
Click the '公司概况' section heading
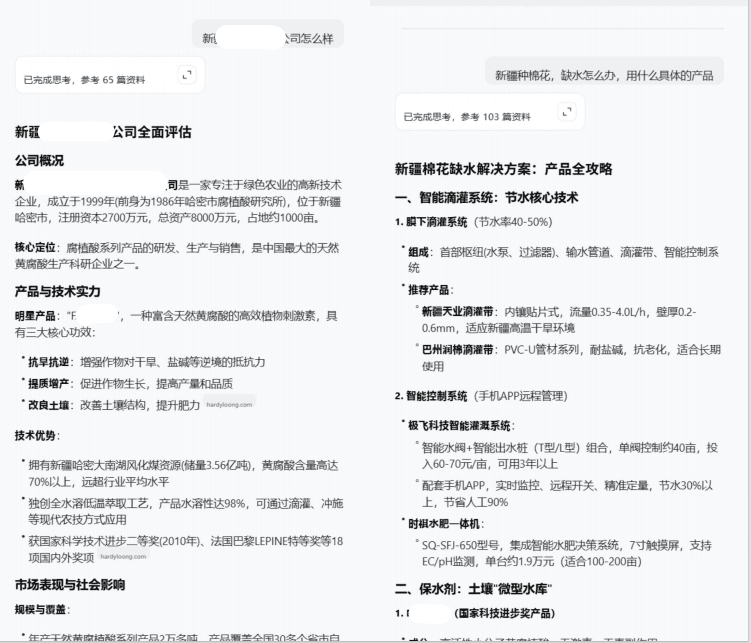(x=39, y=160)
